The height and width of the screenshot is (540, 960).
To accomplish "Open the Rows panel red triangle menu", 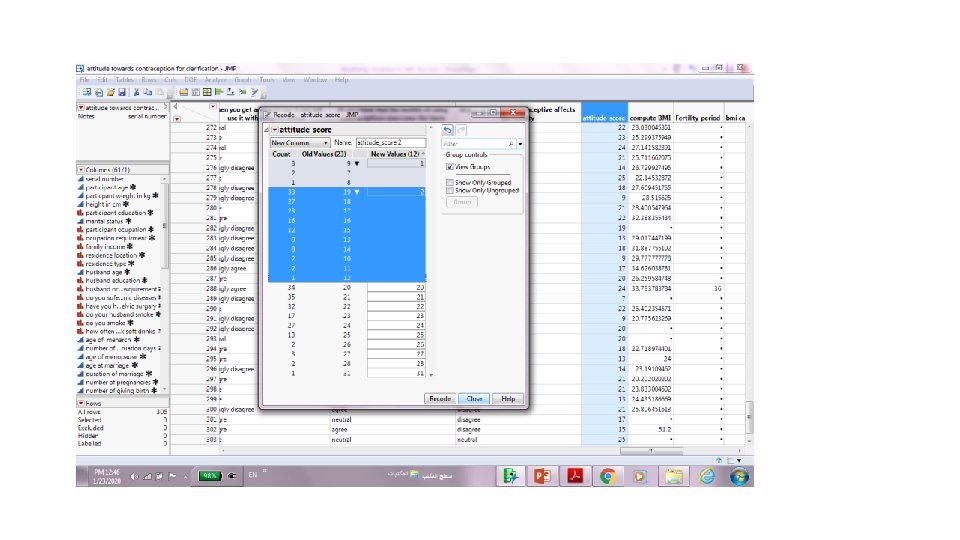I will coord(81,403).
